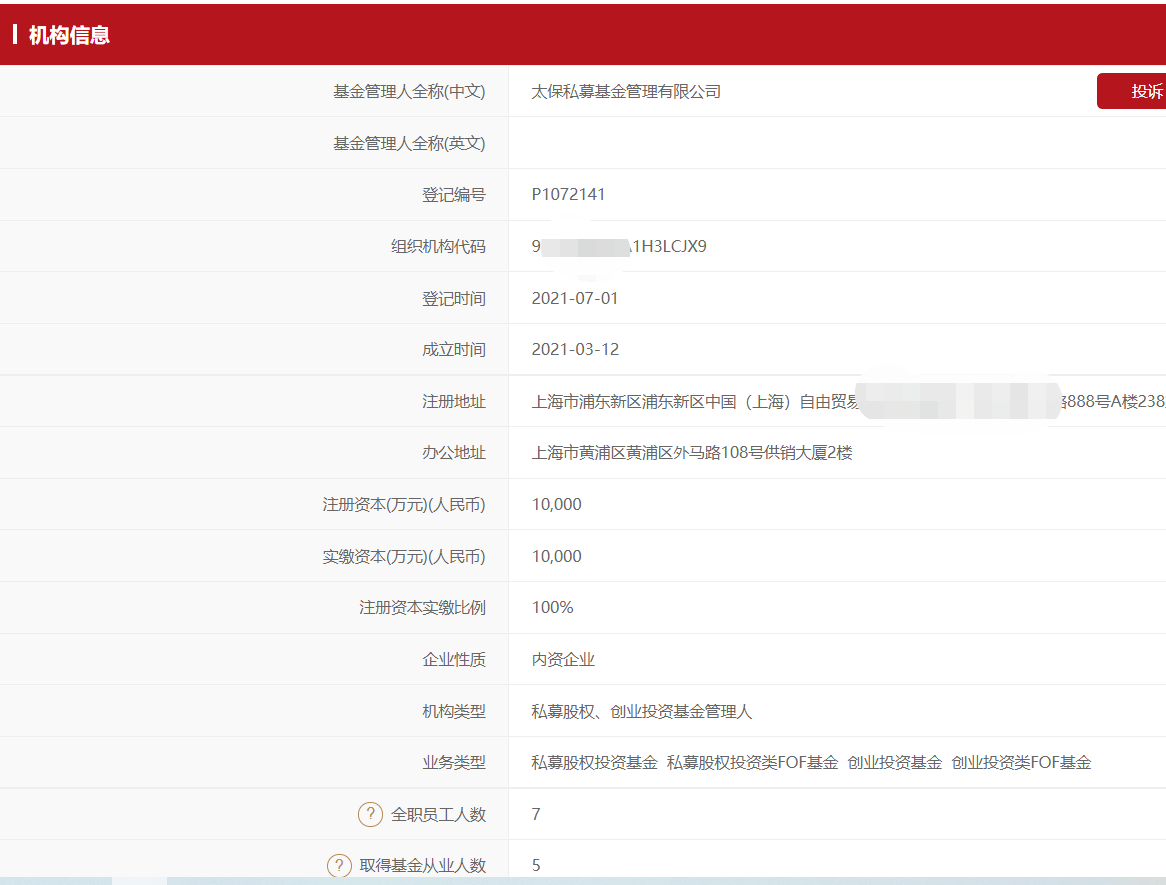Select office address 上海市黄浦区黄浦区外马路108号
This screenshot has height=885, width=1166.
click(x=692, y=453)
